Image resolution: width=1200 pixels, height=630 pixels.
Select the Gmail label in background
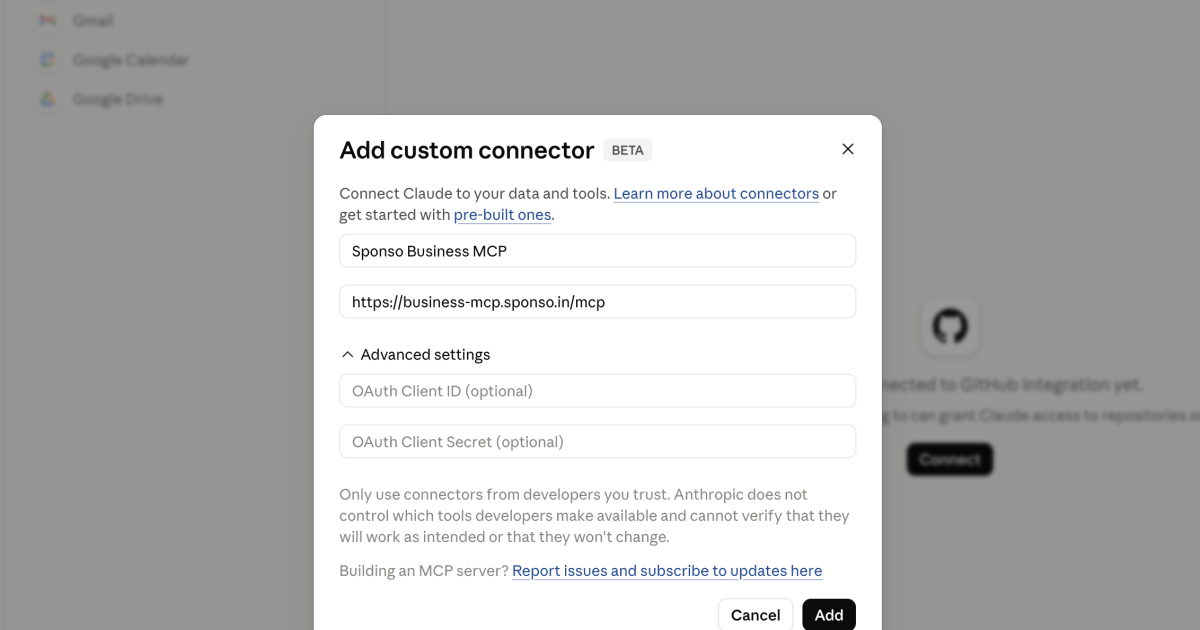(93, 20)
